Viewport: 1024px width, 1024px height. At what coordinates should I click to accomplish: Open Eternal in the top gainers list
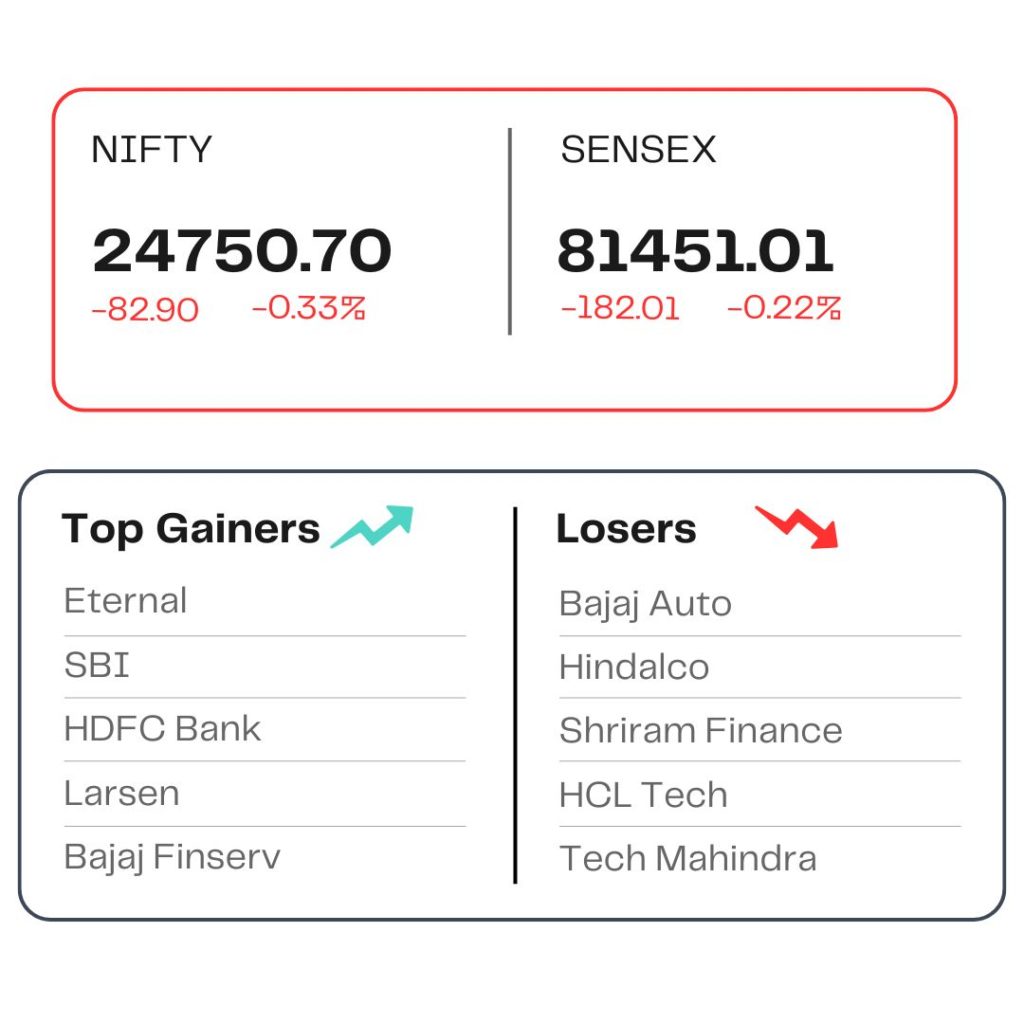coord(125,601)
